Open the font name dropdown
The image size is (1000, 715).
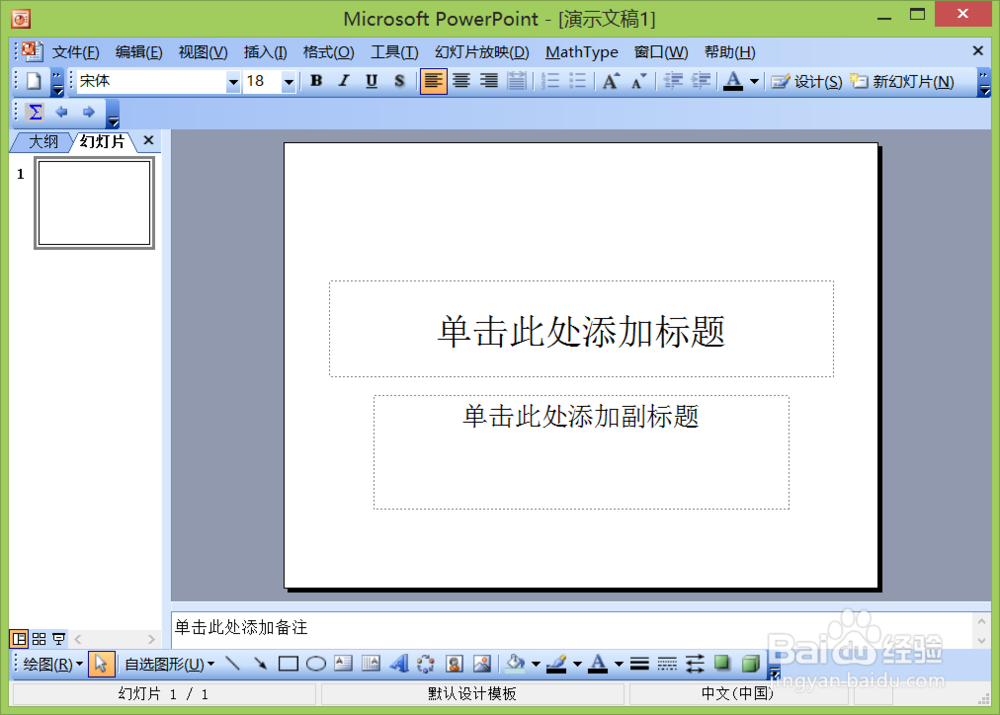tap(233, 82)
